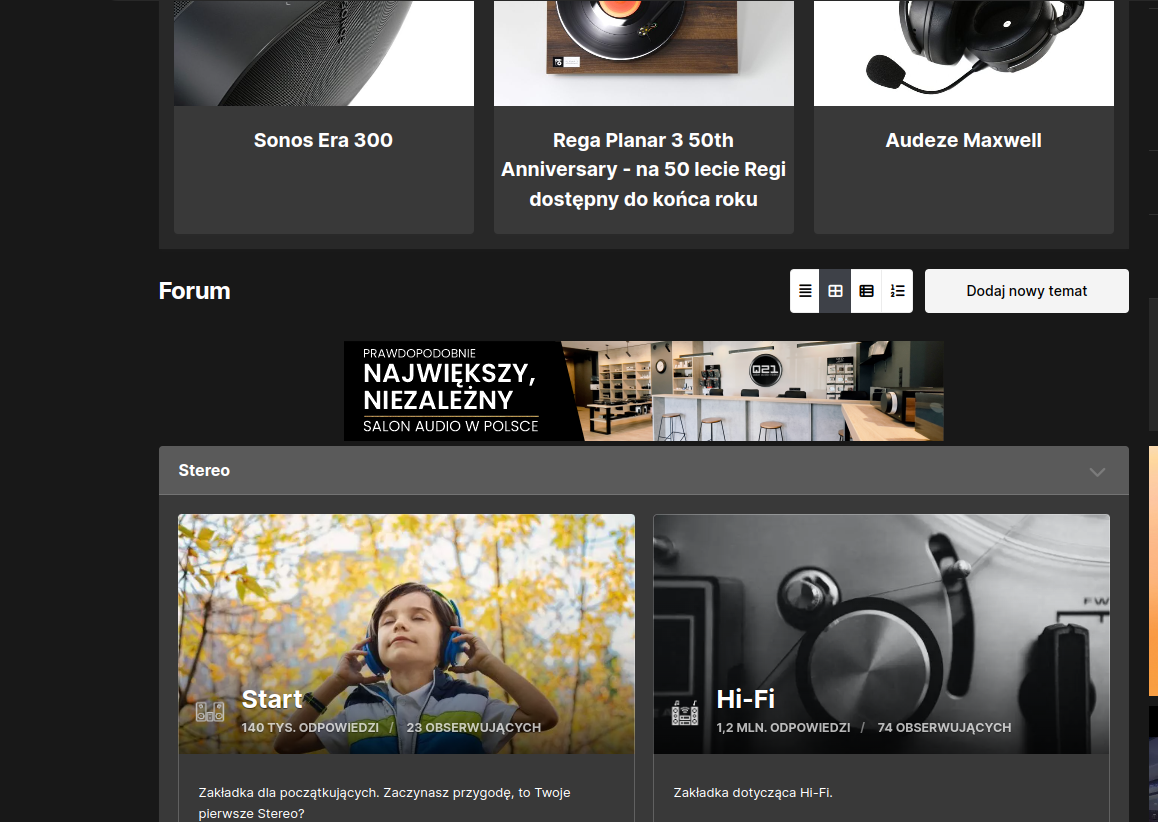Screen dimensions: 1158x822
Task: Open the Q21 salon audio banner ad
Action: click(644, 391)
